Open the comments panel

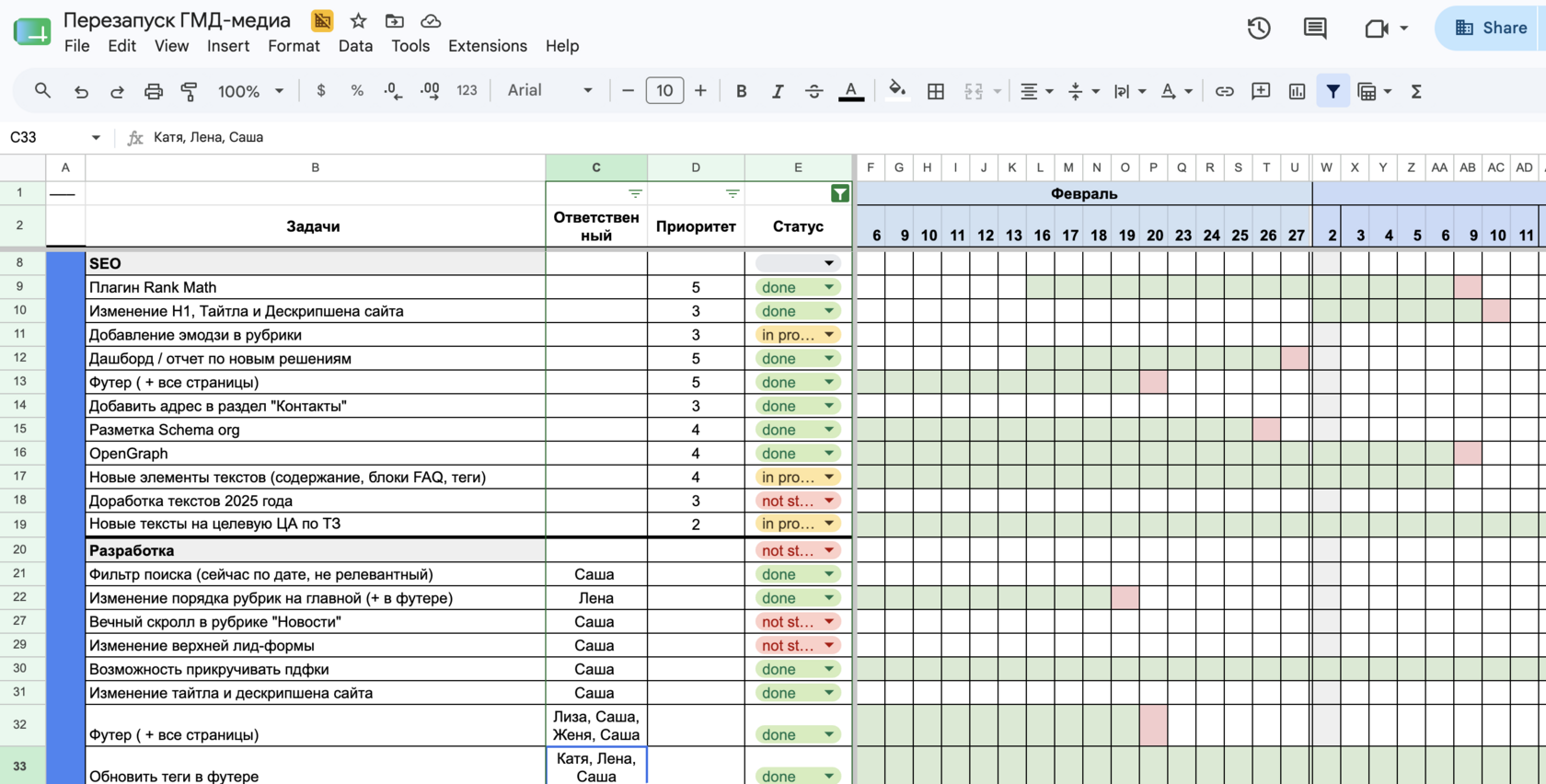(x=1315, y=29)
